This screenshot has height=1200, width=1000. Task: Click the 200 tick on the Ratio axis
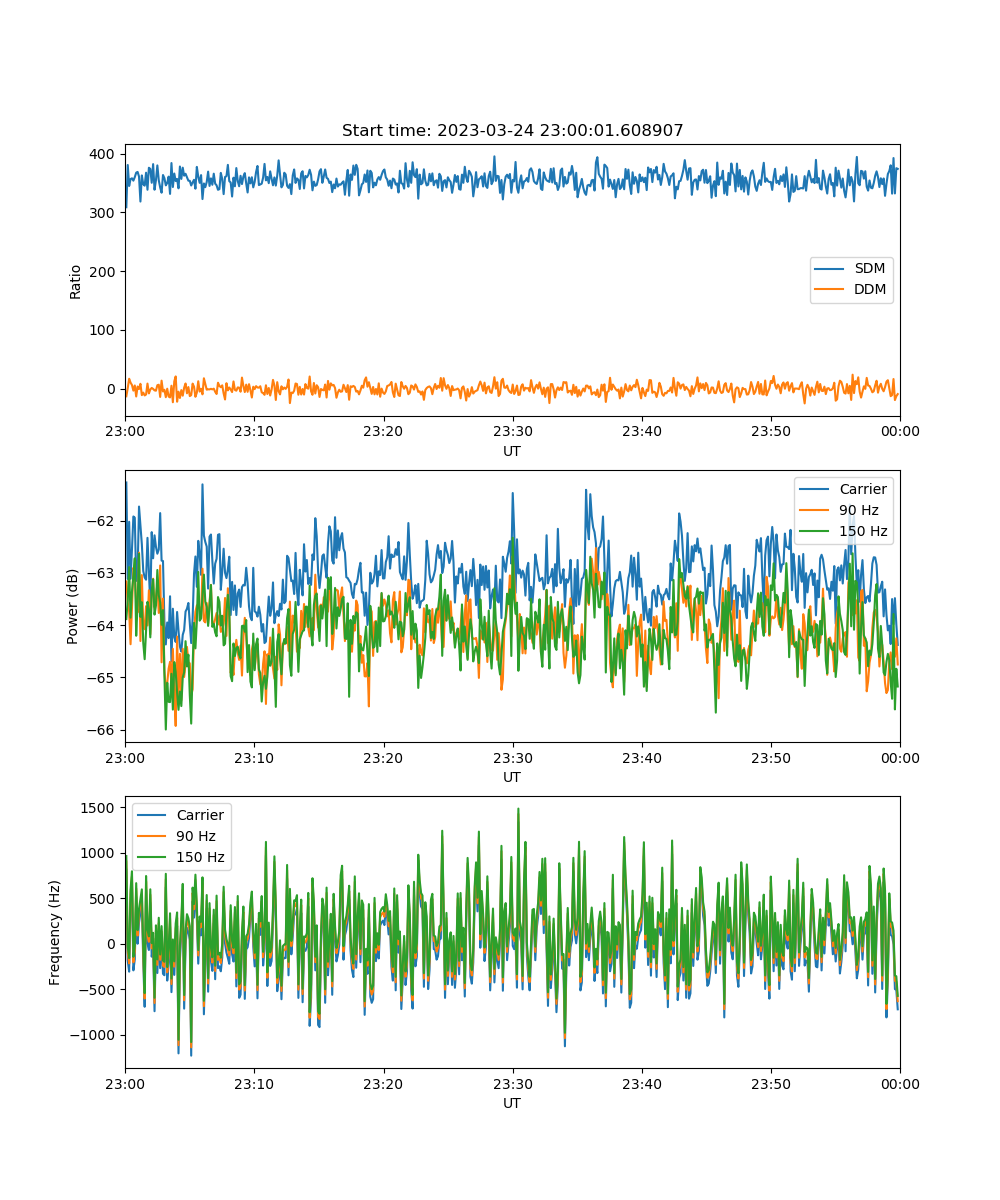coord(104,272)
